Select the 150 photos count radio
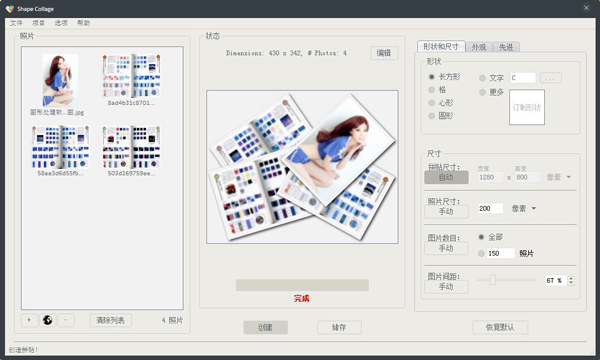This screenshot has width=600, height=360. 481,253
